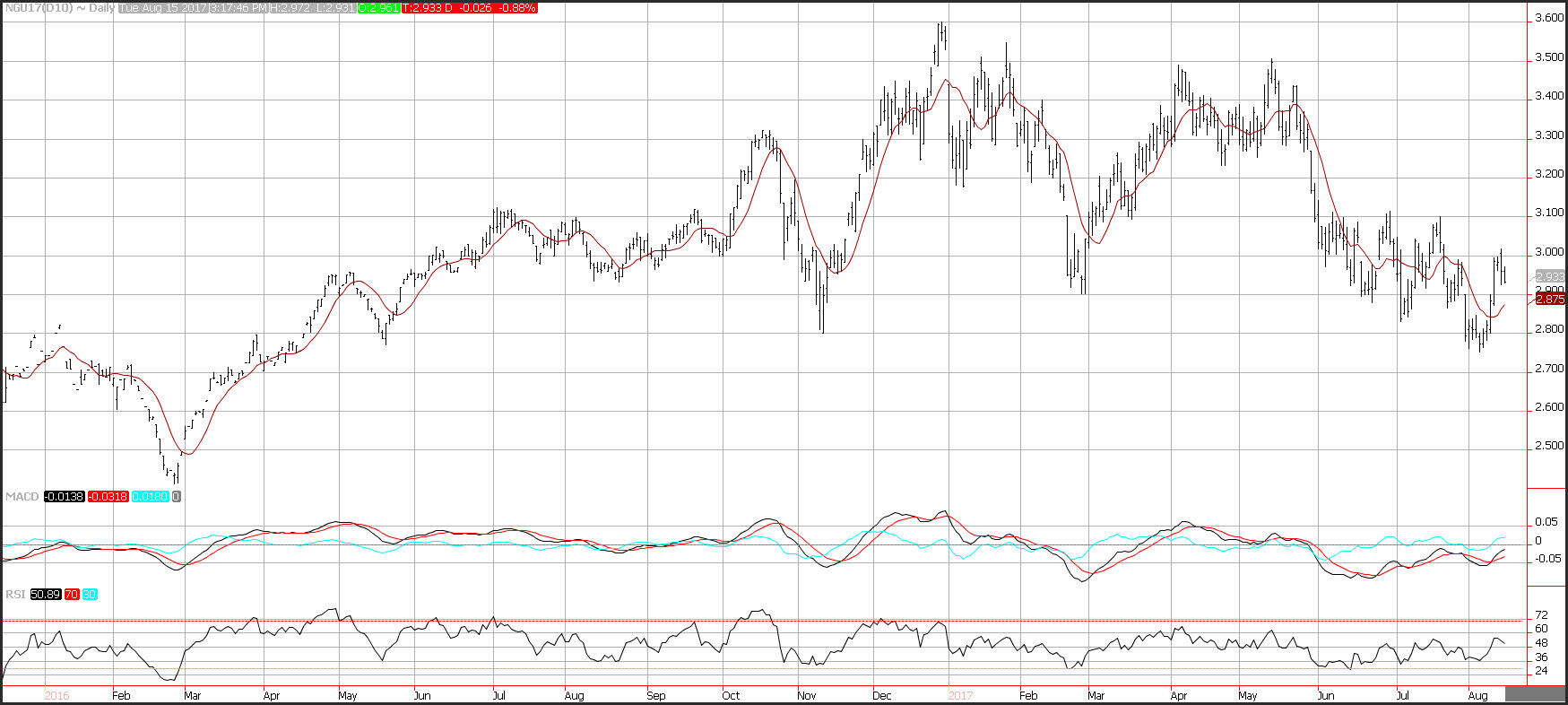This screenshot has width=1568, height=705.
Task: Click the NGU17(D10) Daily chart title
Action: pyautogui.click(x=58, y=8)
